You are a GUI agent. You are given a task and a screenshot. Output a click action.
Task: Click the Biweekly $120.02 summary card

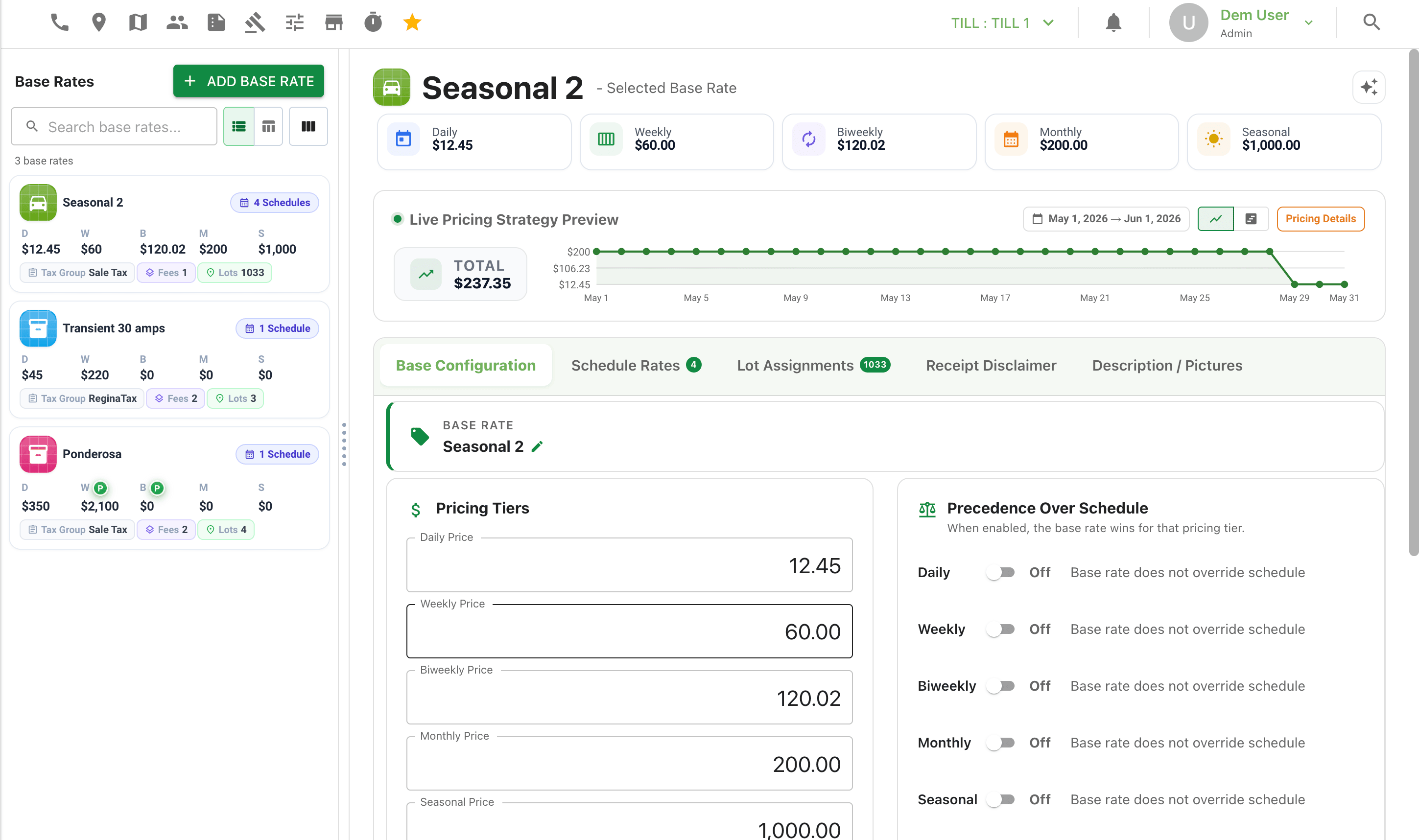pyautogui.click(x=879, y=142)
